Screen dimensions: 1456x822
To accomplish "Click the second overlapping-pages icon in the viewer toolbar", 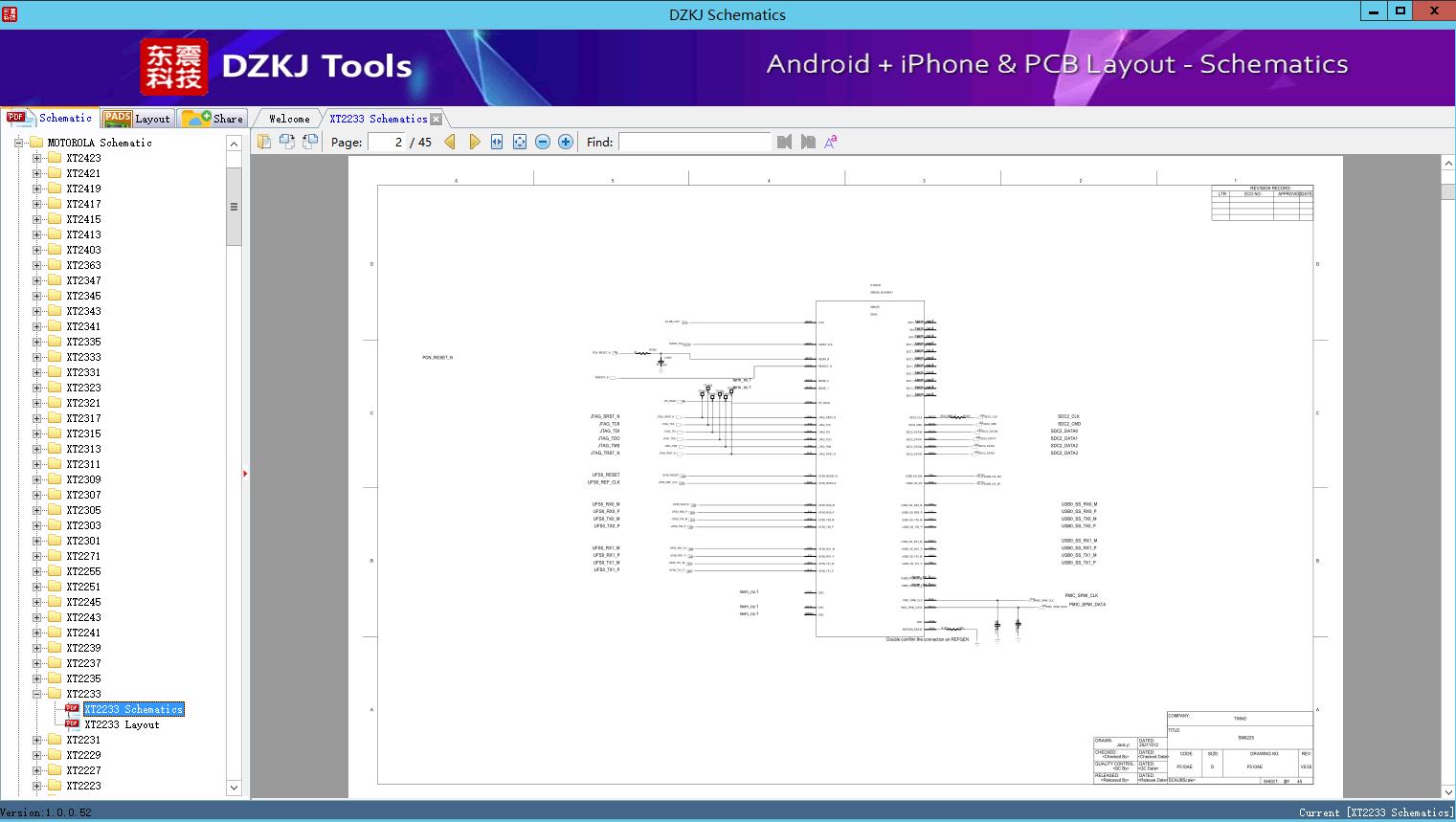I will tap(287, 142).
